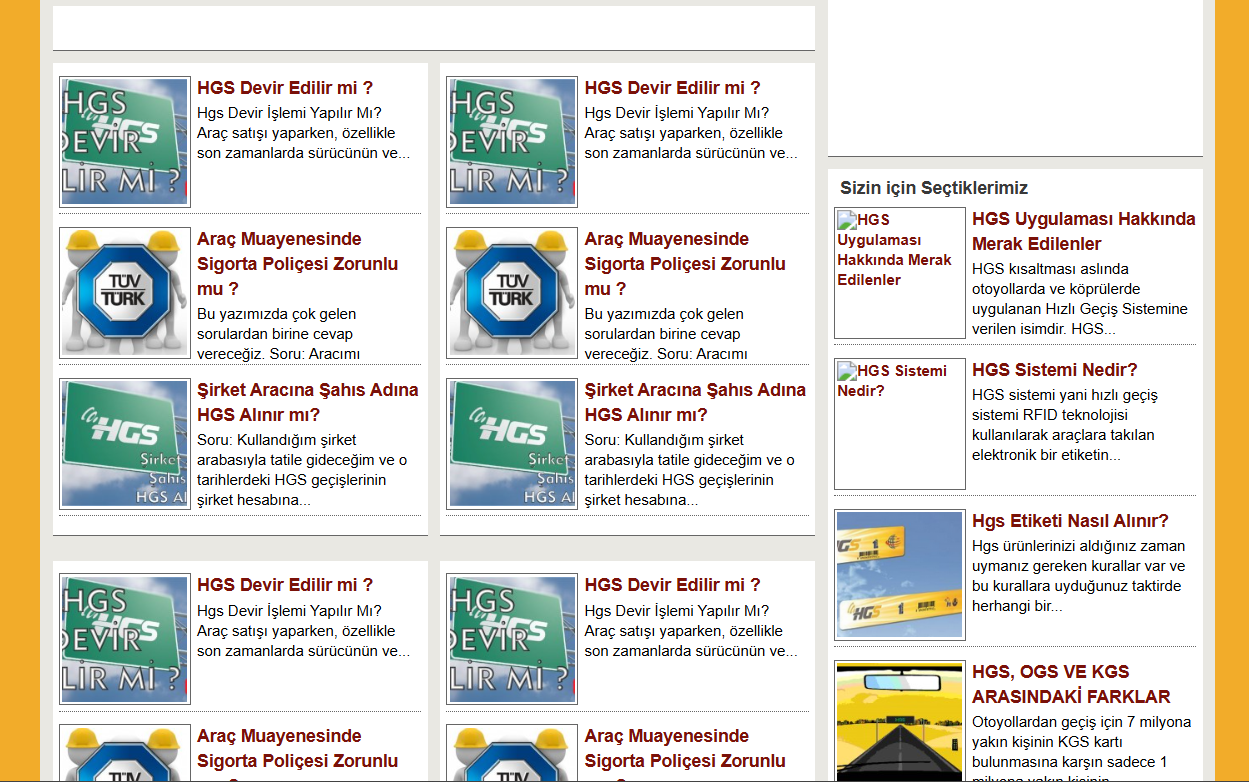
Task: Open 'Araç Muayenesinde Sigorta Poliçesi' title in lower-right block
Action: pos(685,754)
